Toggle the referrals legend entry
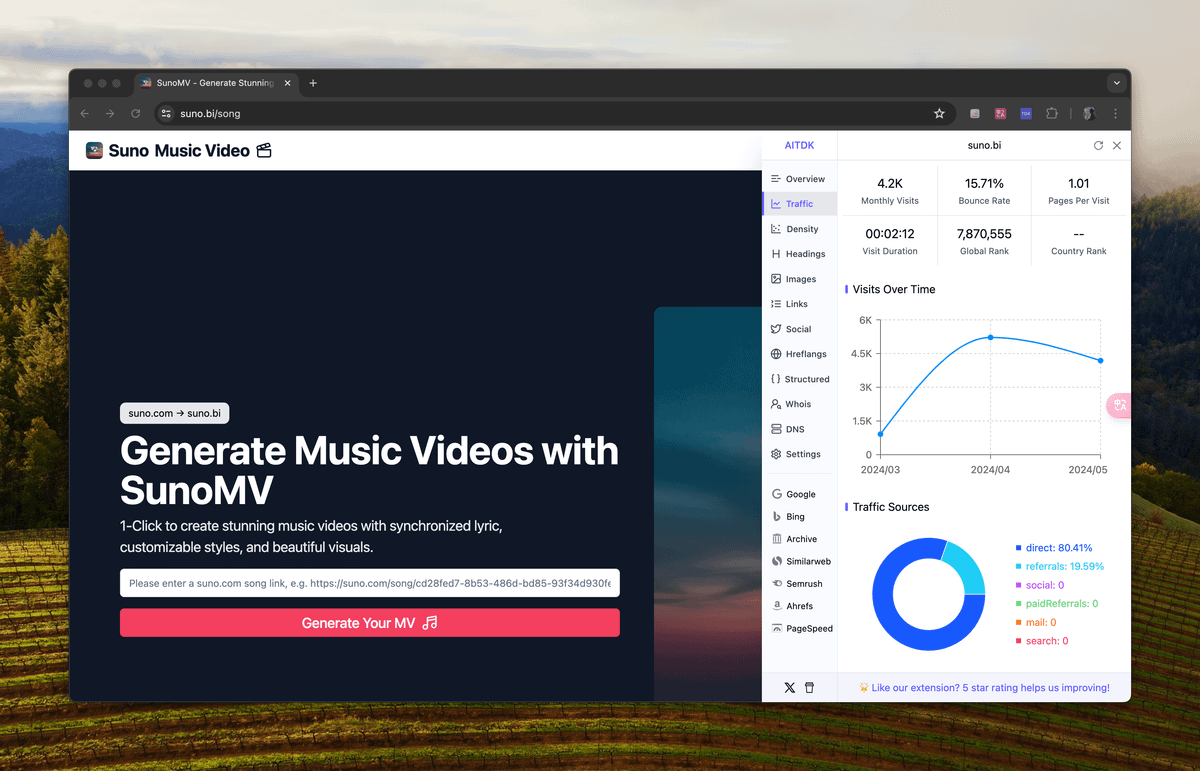Image resolution: width=1200 pixels, height=771 pixels. (x=1064, y=566)
